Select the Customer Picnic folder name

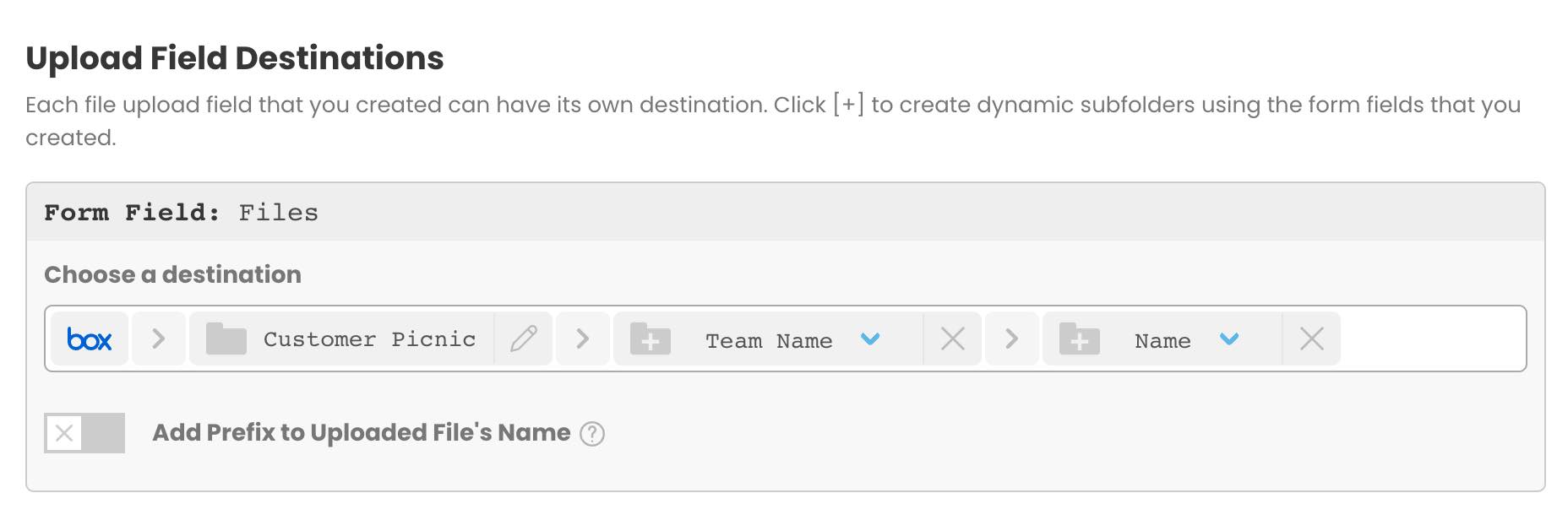369,339
